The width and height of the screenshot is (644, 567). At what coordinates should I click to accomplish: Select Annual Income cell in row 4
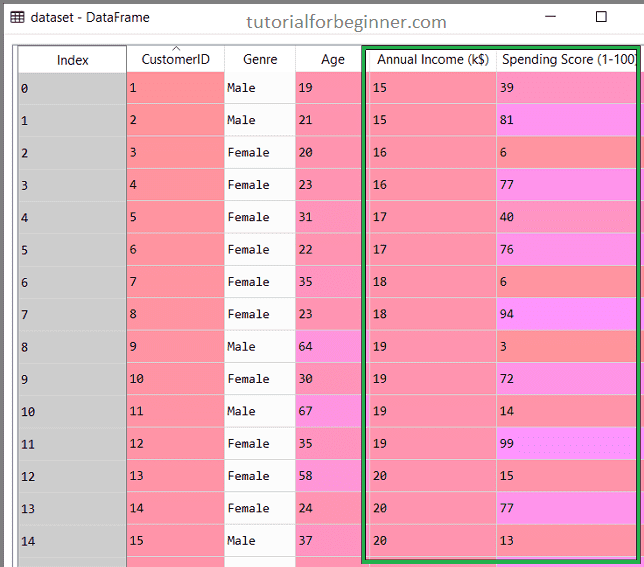[433, 217]
